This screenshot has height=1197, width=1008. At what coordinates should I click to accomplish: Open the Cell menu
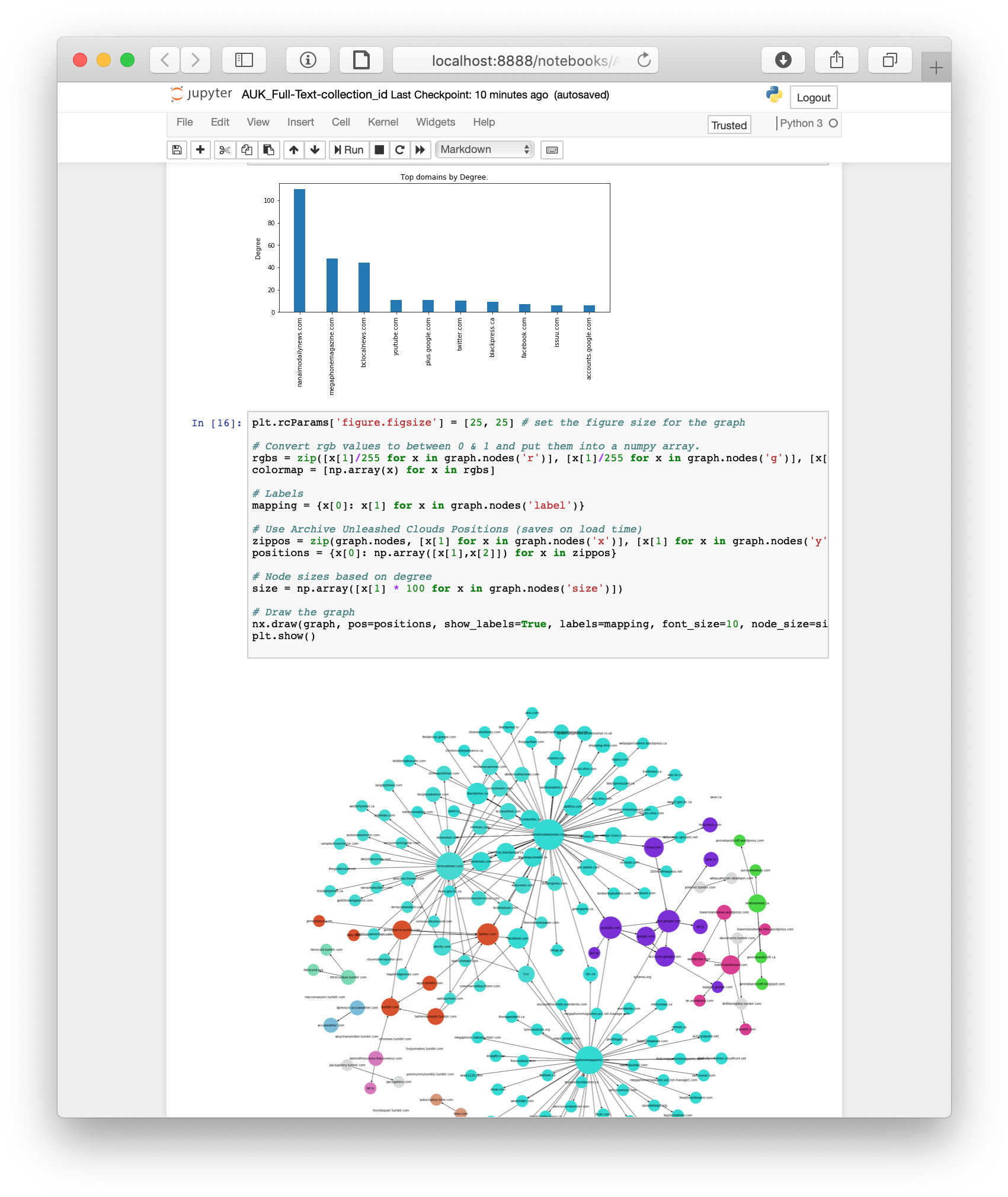pyautogui.click(x=341, y=122)
